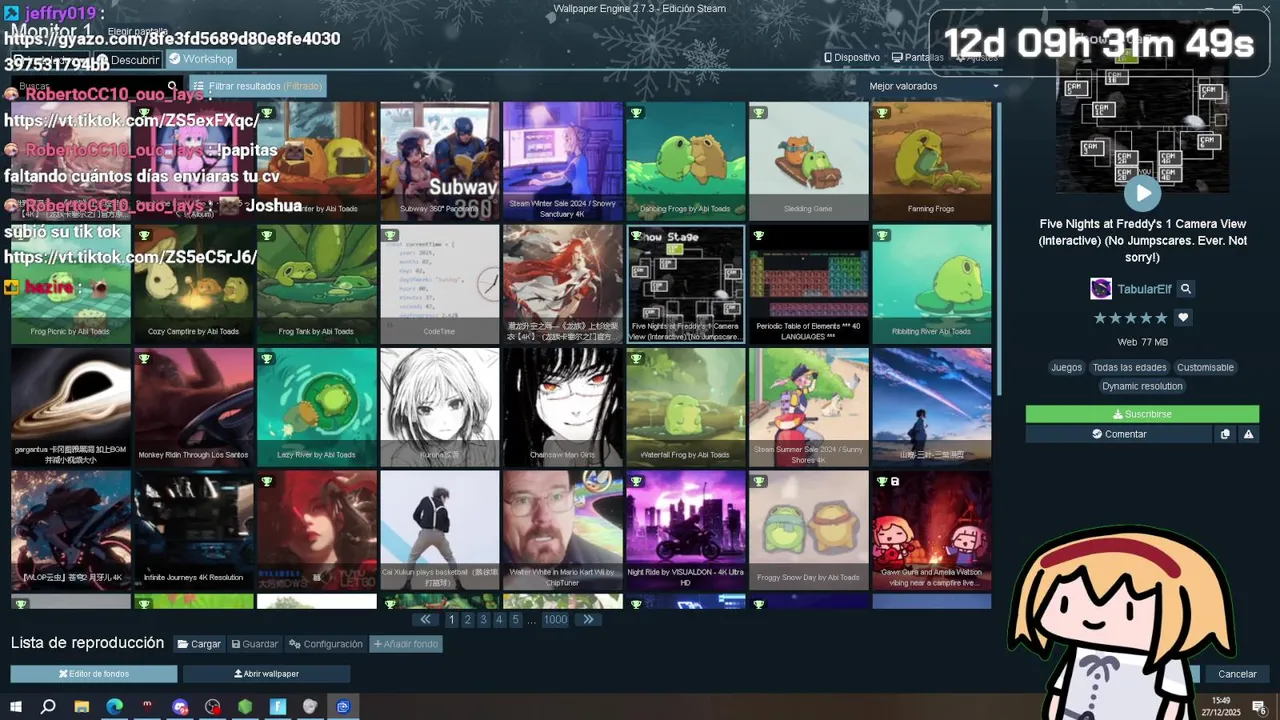Select Periodic Table of Elements thumbnail
This screenshot has width=1280, height=720.
click(808, 284)
